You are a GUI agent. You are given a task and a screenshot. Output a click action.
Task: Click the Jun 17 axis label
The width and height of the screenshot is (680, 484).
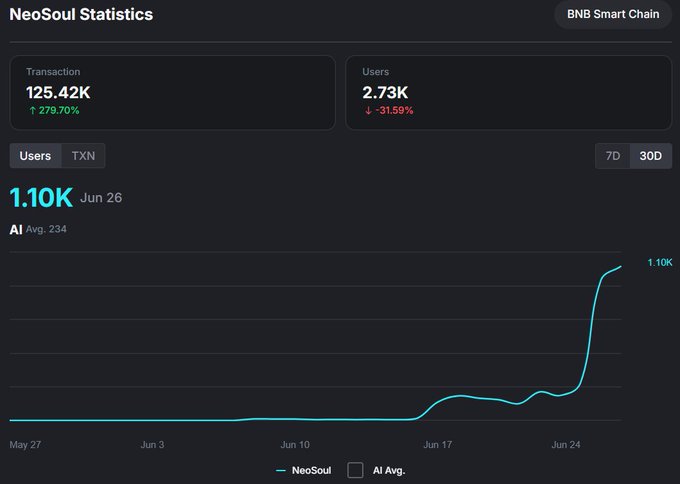click(438, 445)
